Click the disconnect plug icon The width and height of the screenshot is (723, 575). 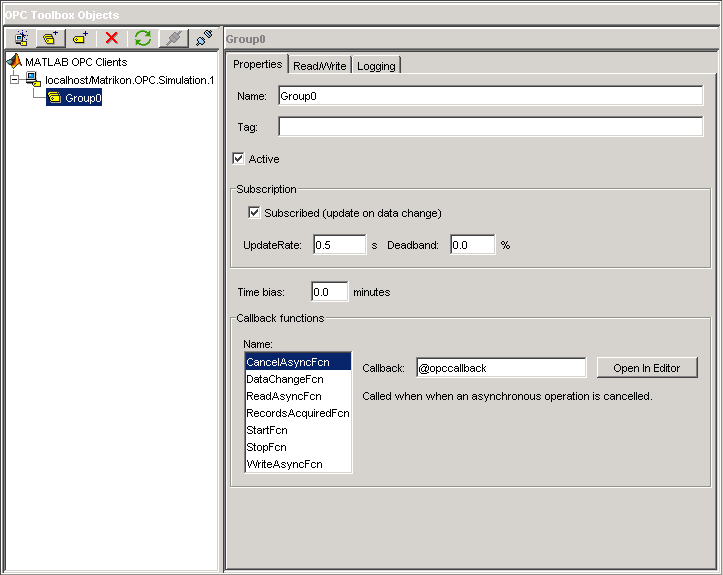204,38
